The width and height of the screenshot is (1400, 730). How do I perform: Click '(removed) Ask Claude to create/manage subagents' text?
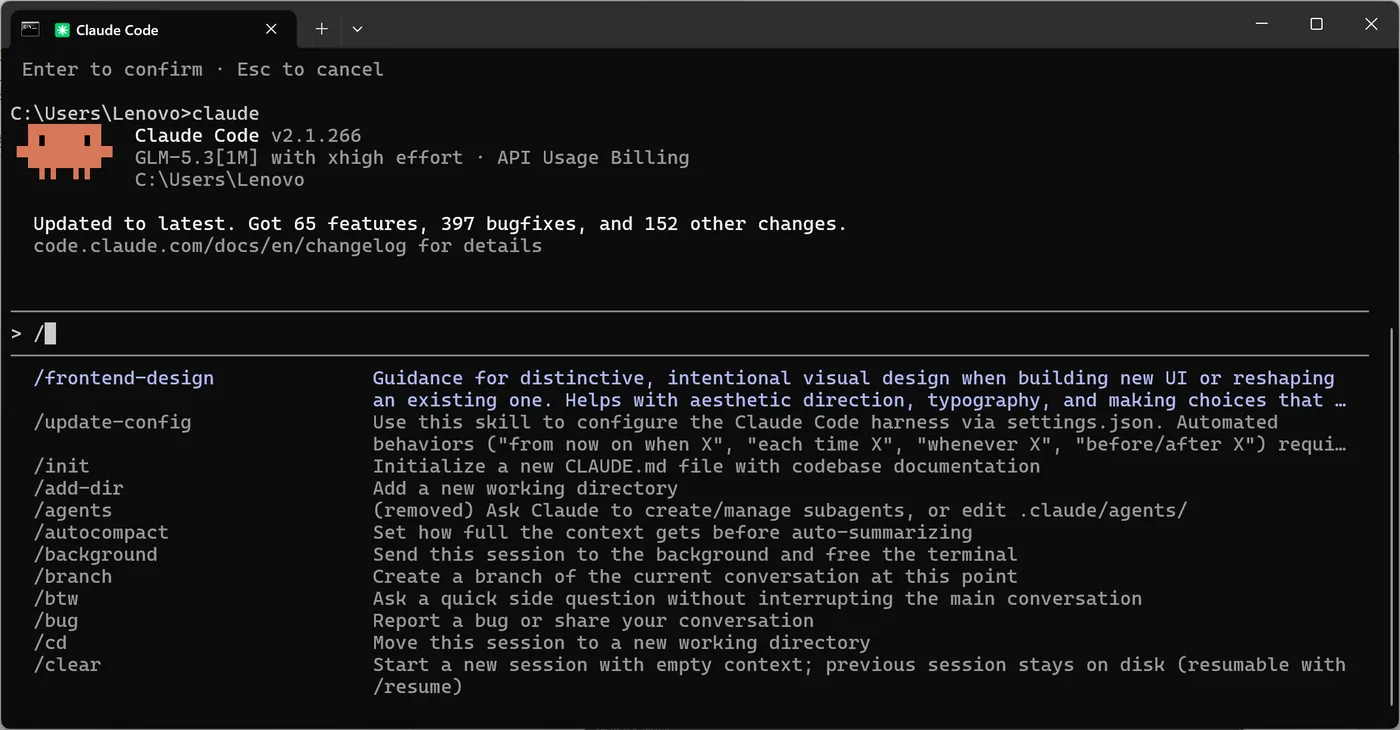(x=780, y=510)
